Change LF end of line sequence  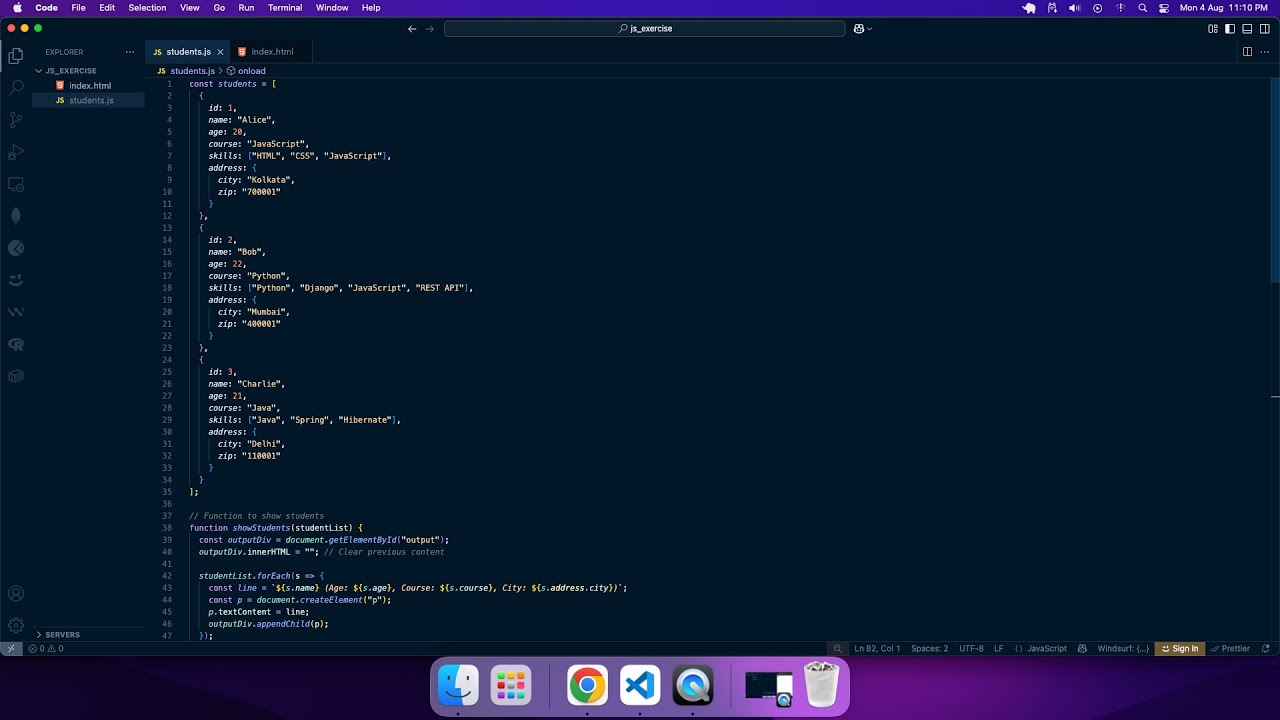click(998, 649)
